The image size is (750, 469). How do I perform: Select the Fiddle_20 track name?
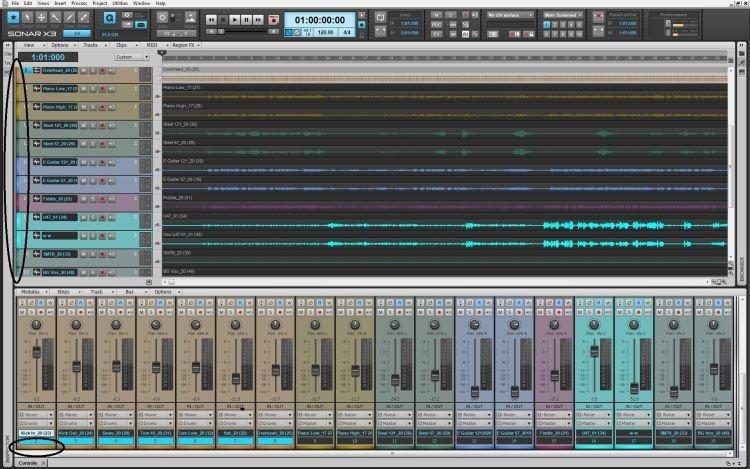coord(59,199)
